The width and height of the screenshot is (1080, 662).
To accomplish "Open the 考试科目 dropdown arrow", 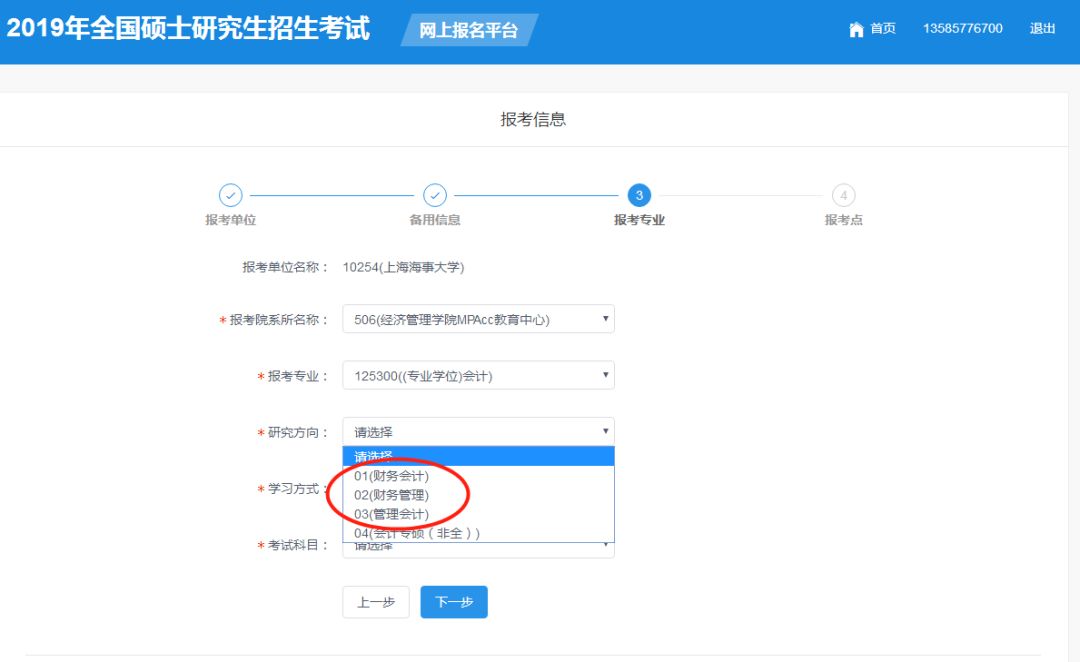I will 605,546.
